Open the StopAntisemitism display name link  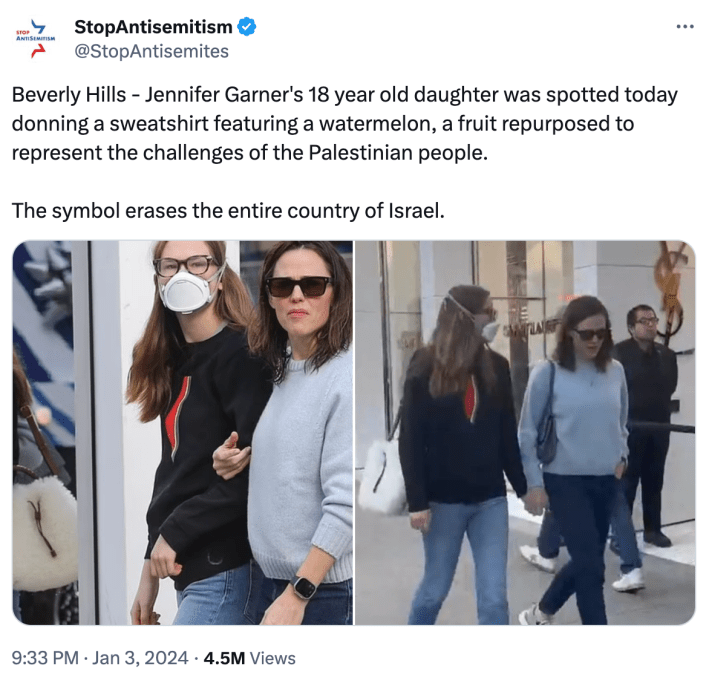[x=153, y=27]
